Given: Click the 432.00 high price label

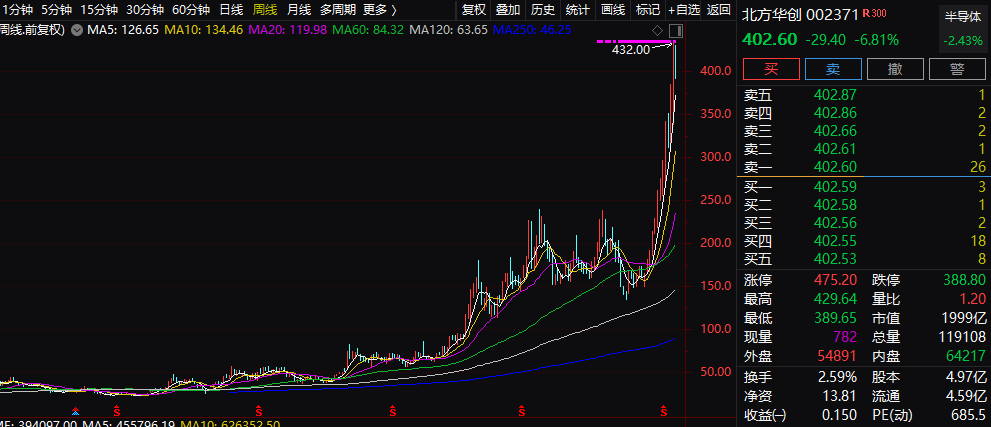Looking at the screenshot, I should tap(630, 49).
